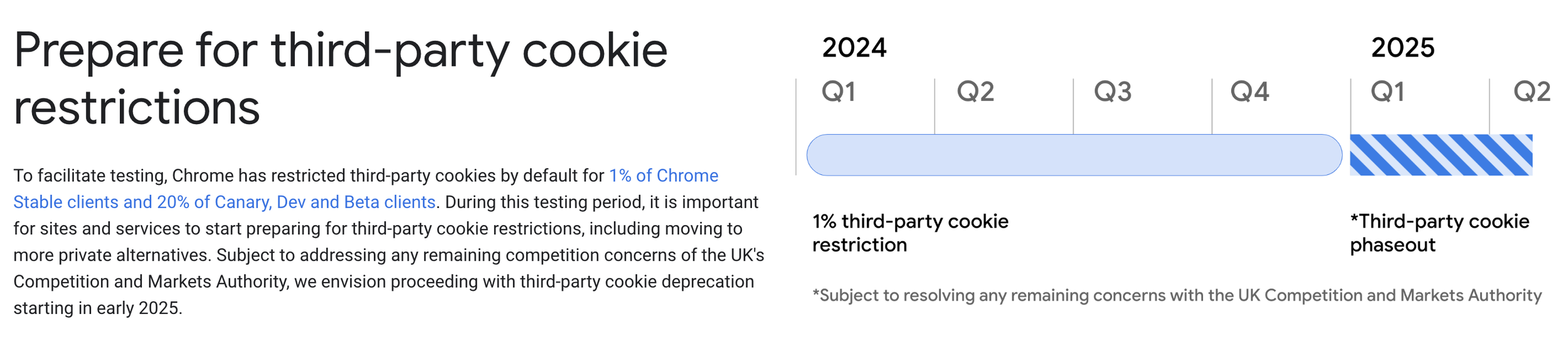Click '*Third-party cookie phaseout' label
The width and height of the screenshot is (1568, 341).
(1439, 233)
